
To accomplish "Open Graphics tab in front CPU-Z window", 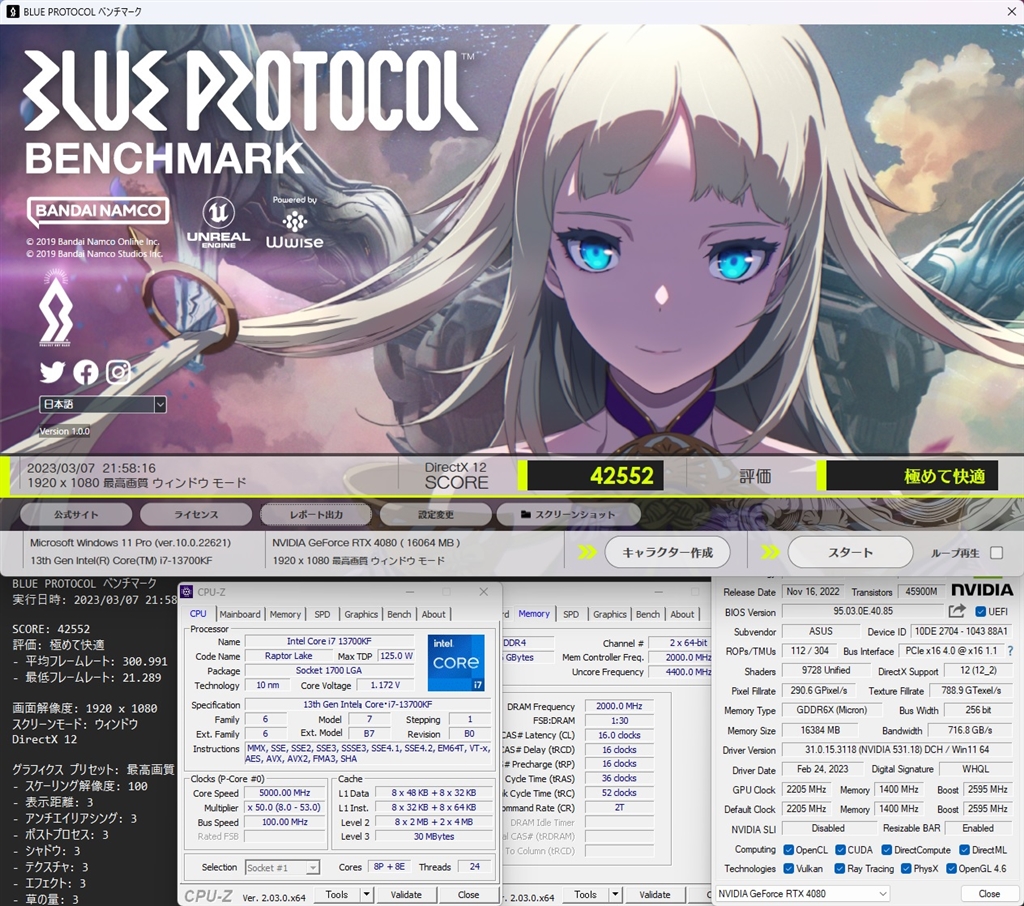I will tap(361, 614).
